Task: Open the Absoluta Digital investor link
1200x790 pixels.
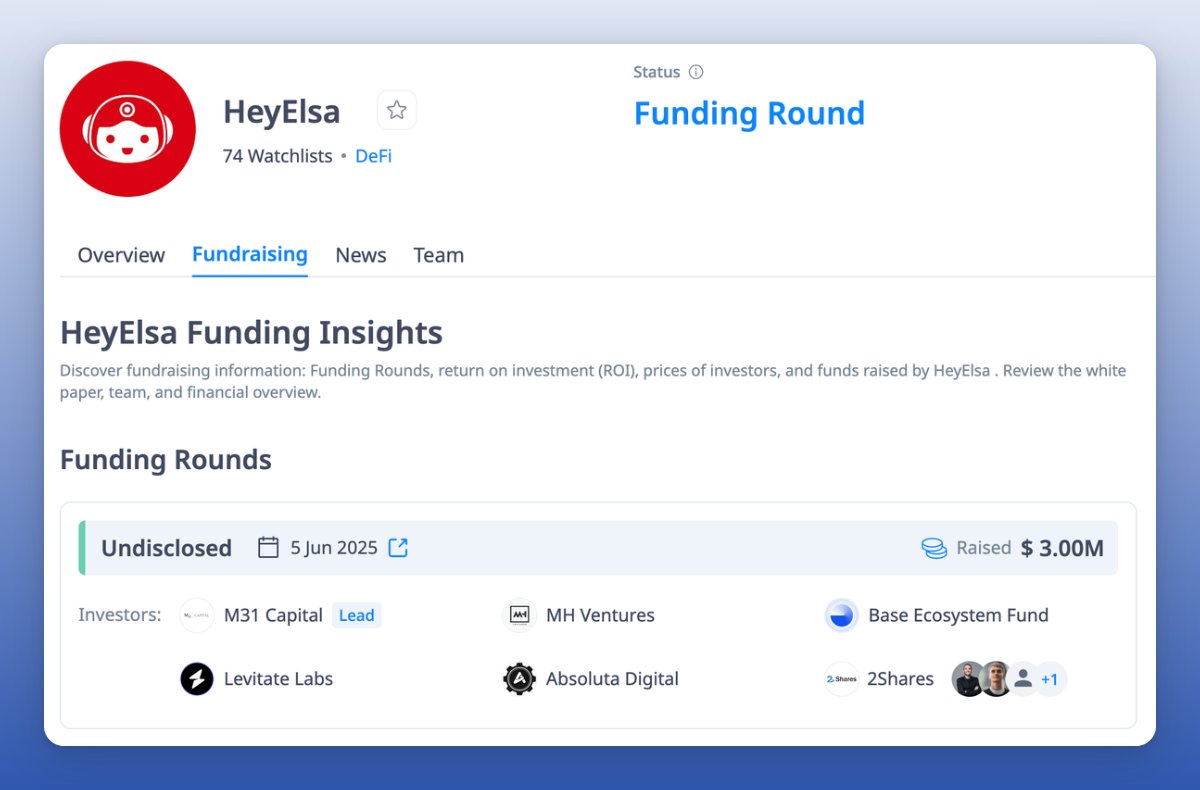Action: pos(612,679)
